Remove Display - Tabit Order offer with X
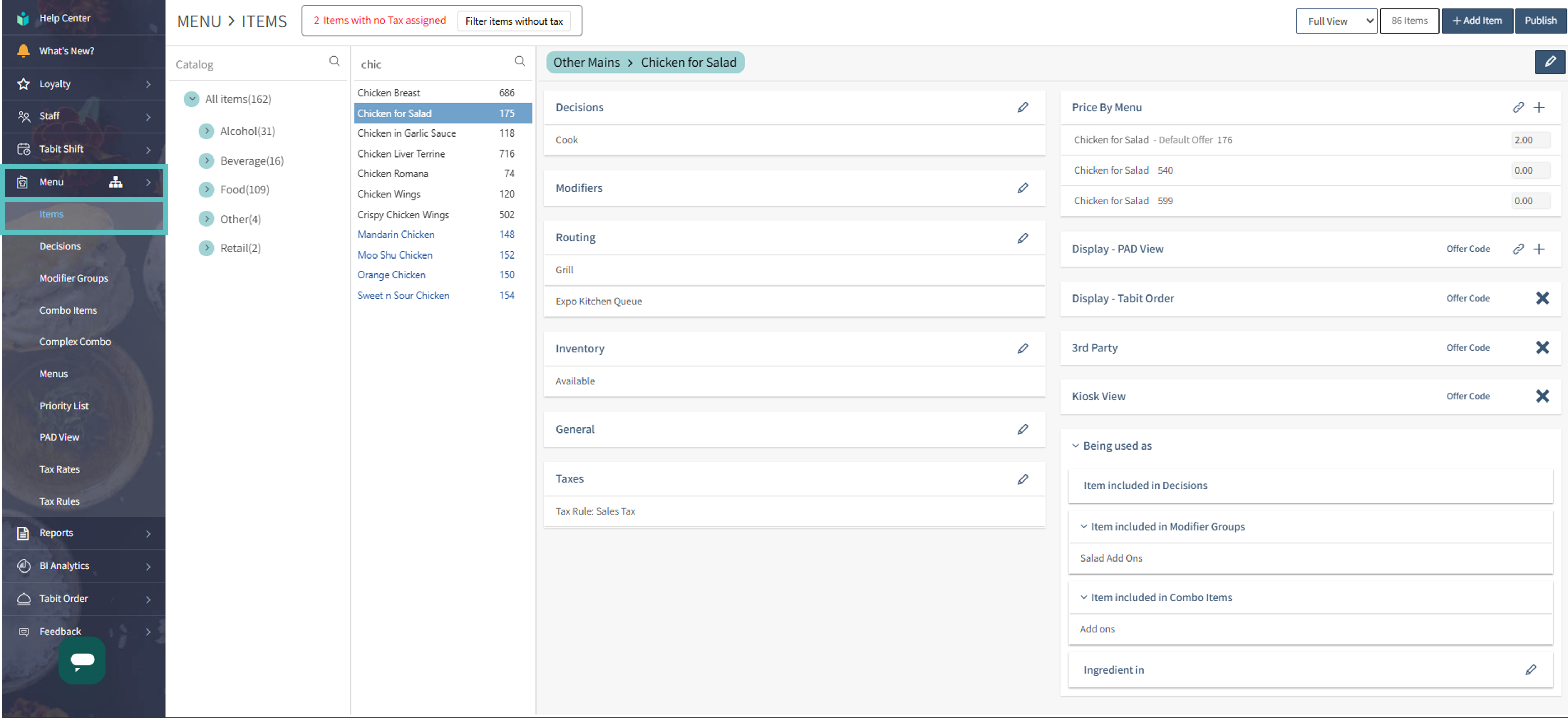Viewport: 1568px width, 718px height. (x=1542, y=298)
